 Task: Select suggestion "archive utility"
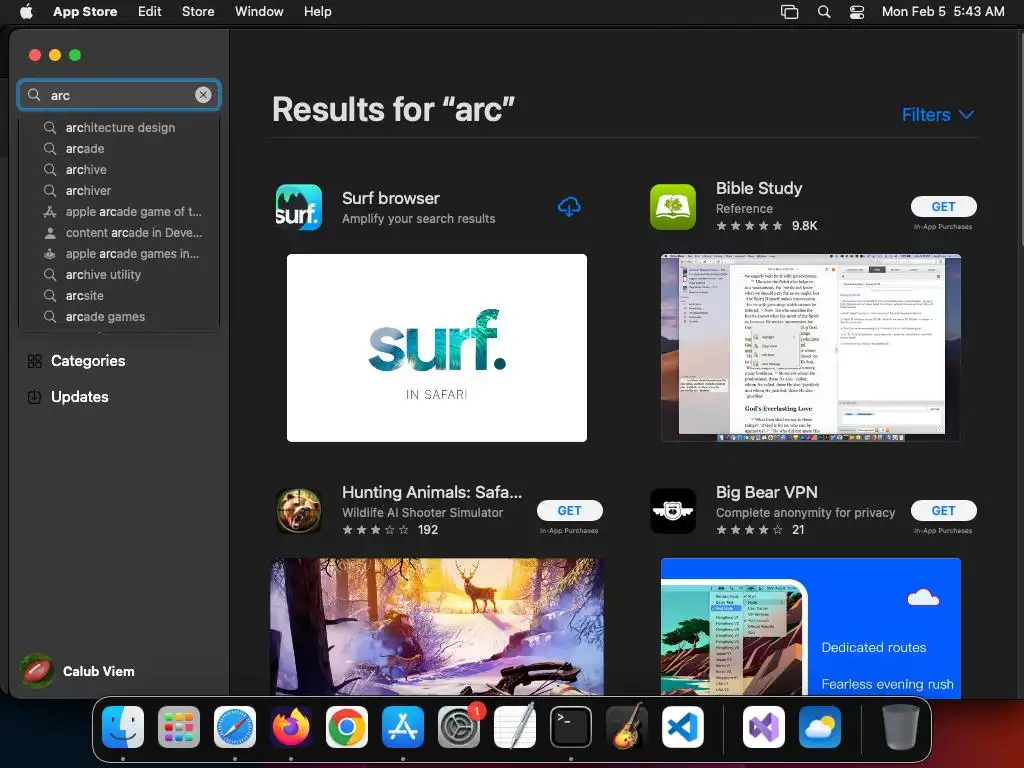(x=120, y=275)
